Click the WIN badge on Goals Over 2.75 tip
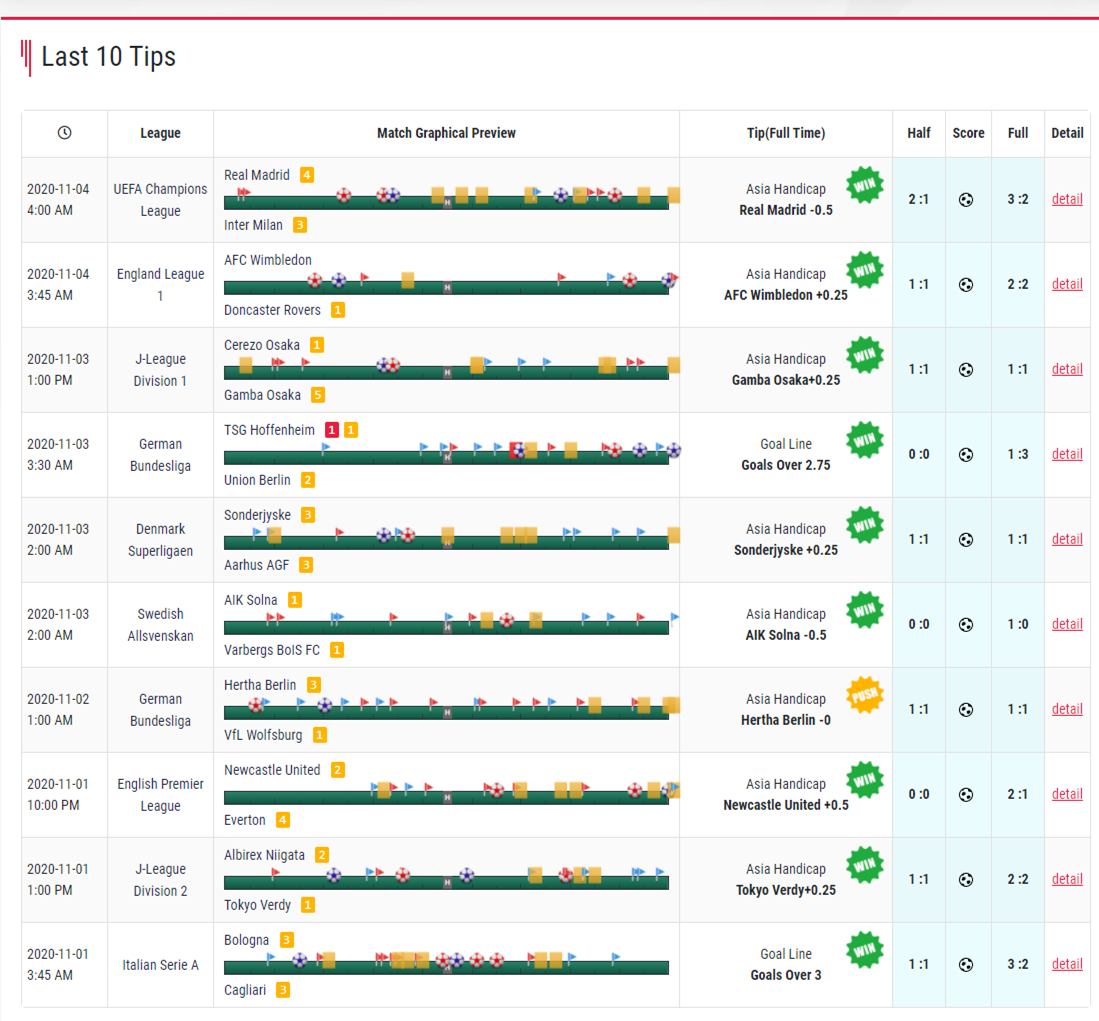The image size is (1099, 1021). (x=865, y=440)
